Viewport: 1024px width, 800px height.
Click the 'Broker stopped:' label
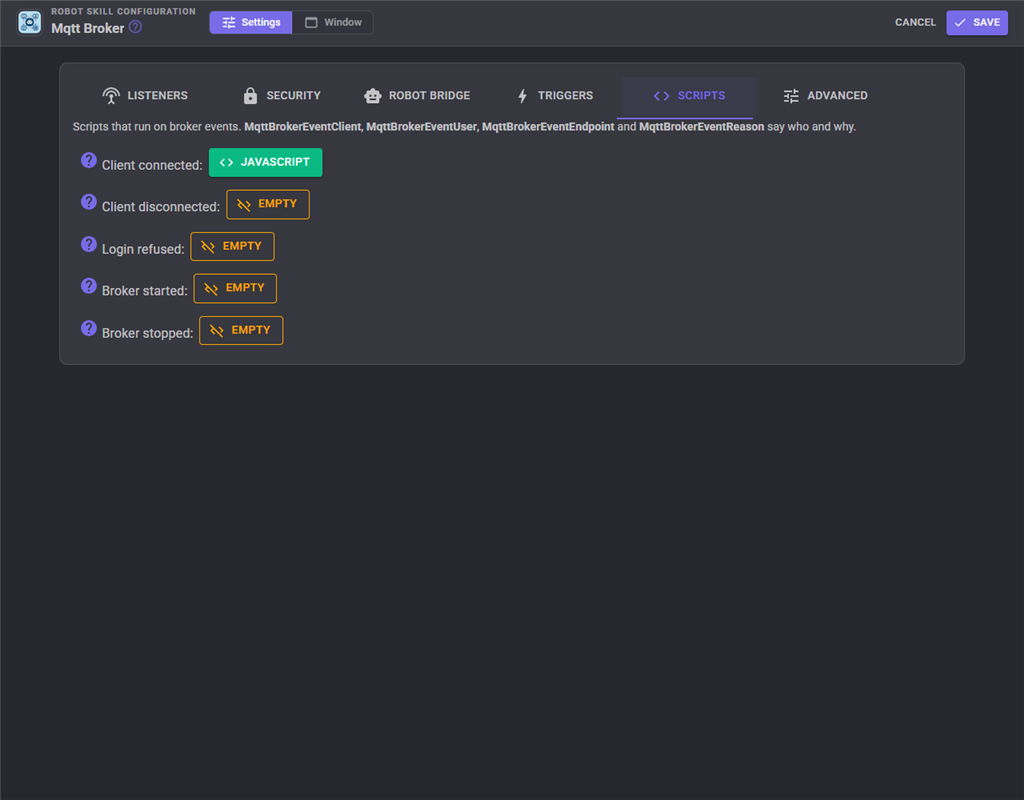click(148, 333)
